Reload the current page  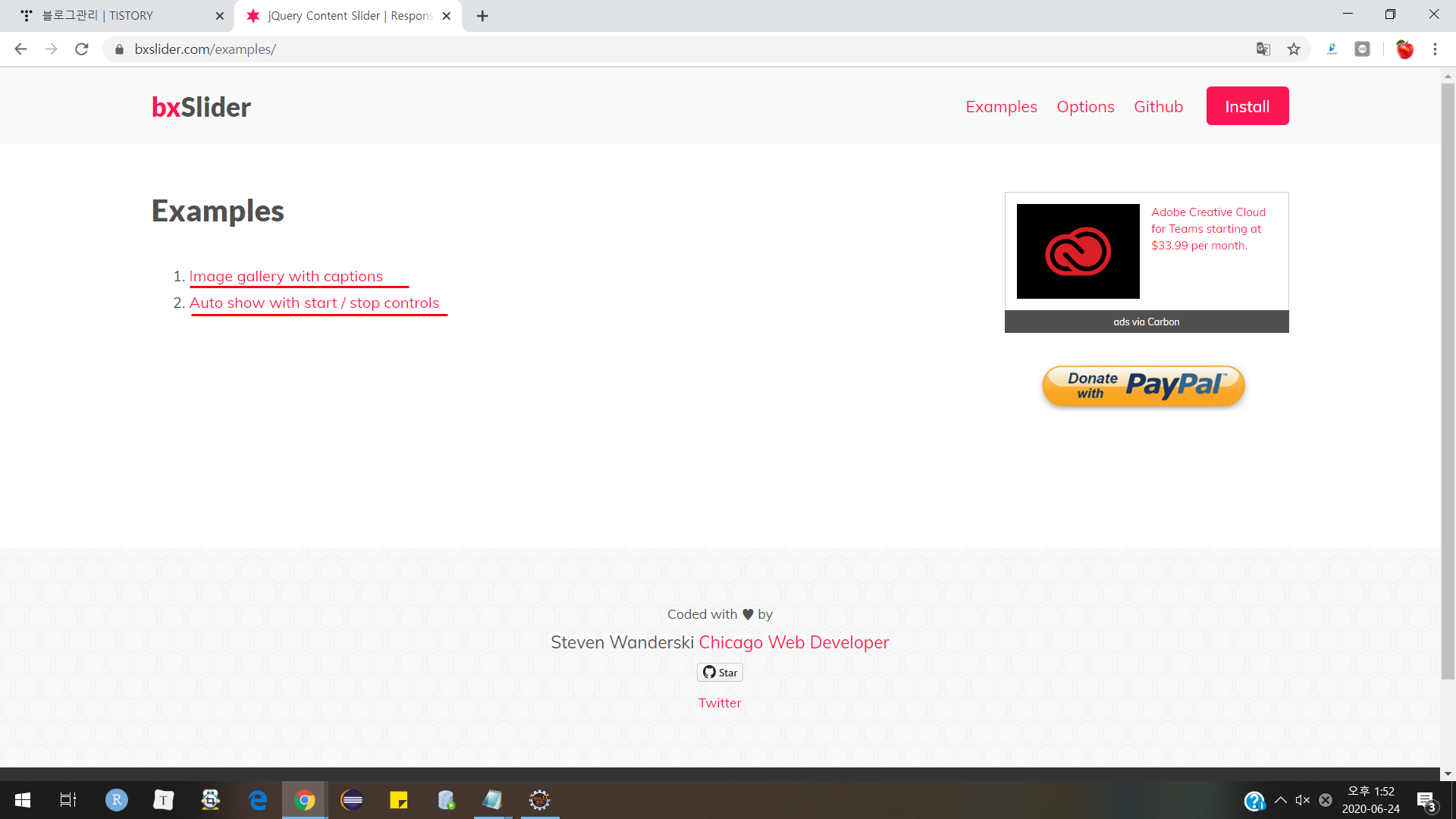tap(82, 49)
